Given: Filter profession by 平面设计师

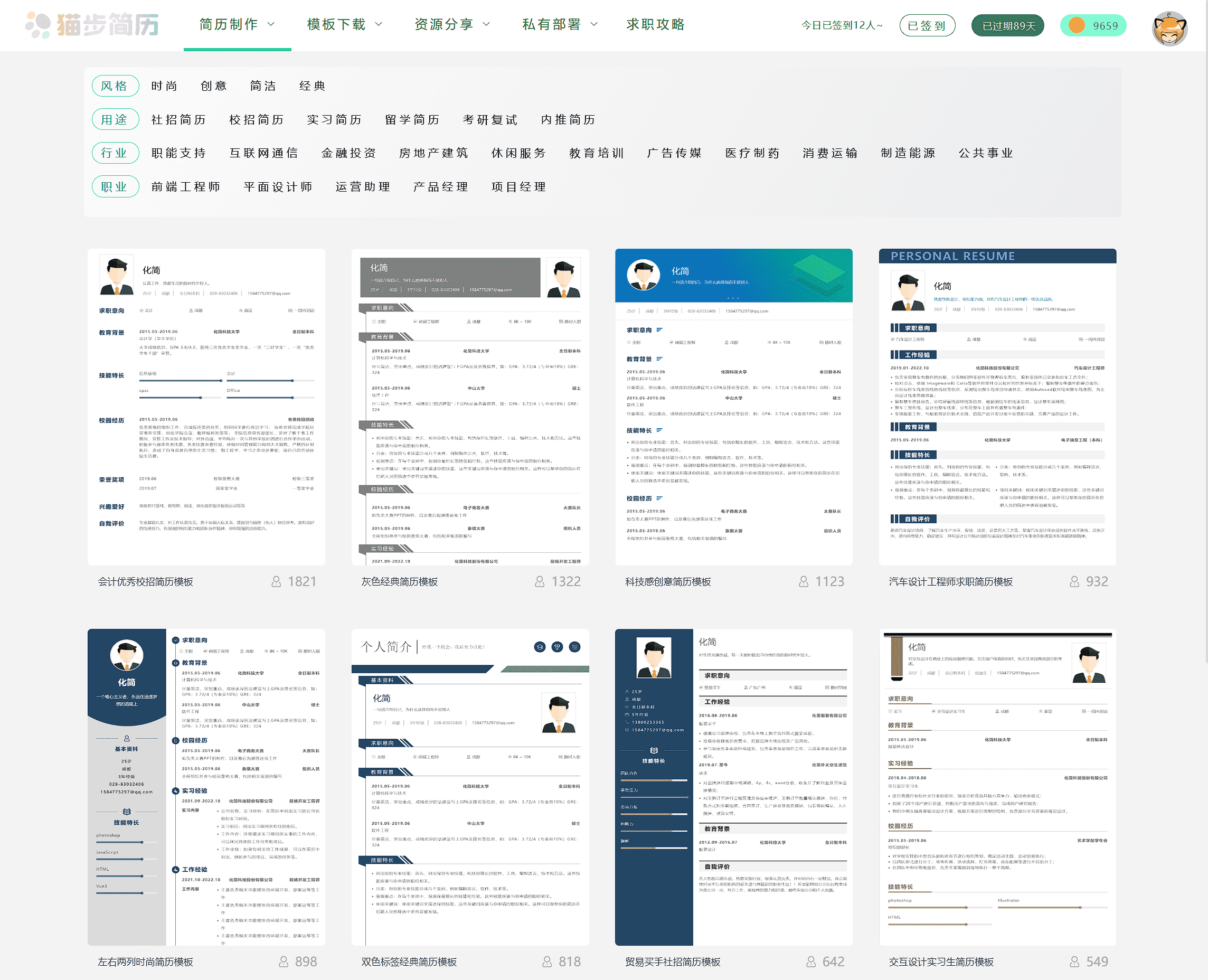Looking at the screenshot, I should click(278, 187).
